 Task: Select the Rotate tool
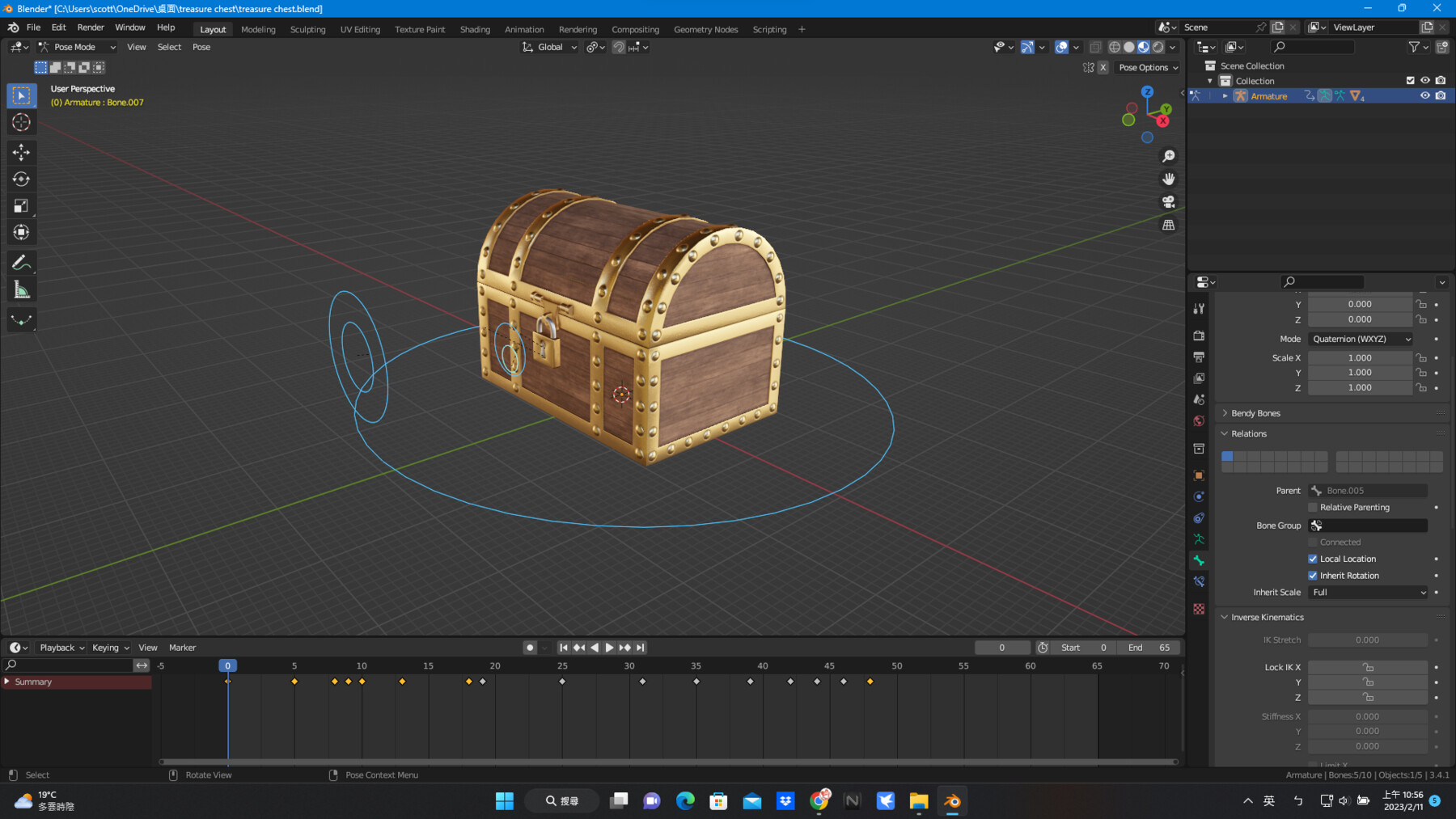[21, 179]
